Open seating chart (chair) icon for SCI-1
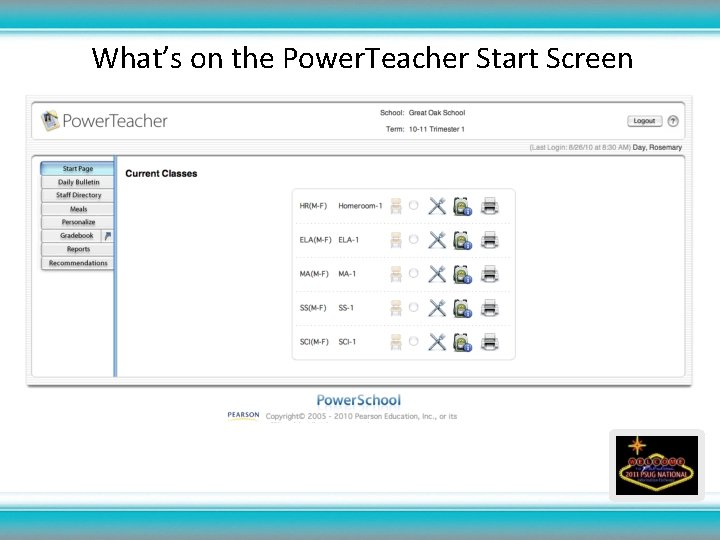The height and width of the screenshot is (540, 720). click(396, 342)
